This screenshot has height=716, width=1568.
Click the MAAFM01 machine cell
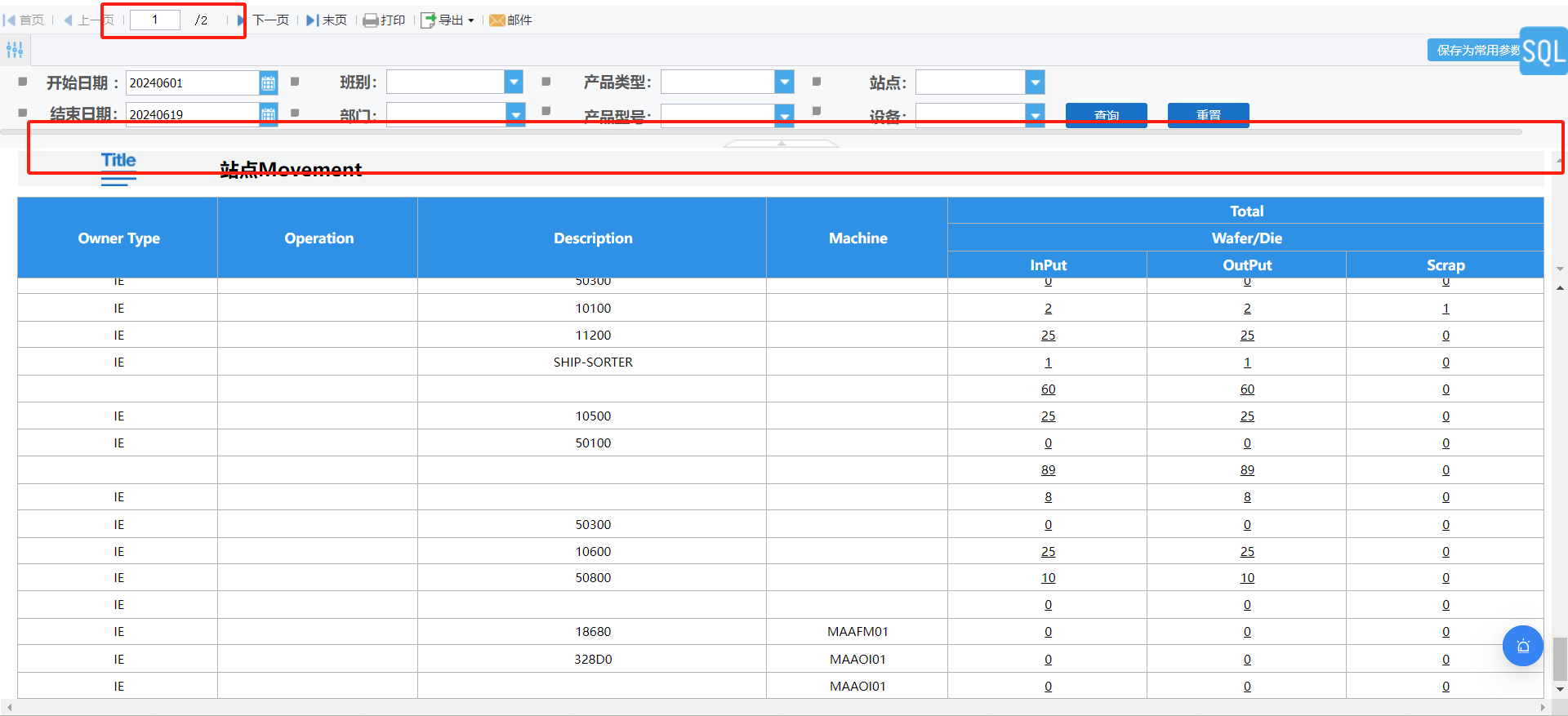857,632
